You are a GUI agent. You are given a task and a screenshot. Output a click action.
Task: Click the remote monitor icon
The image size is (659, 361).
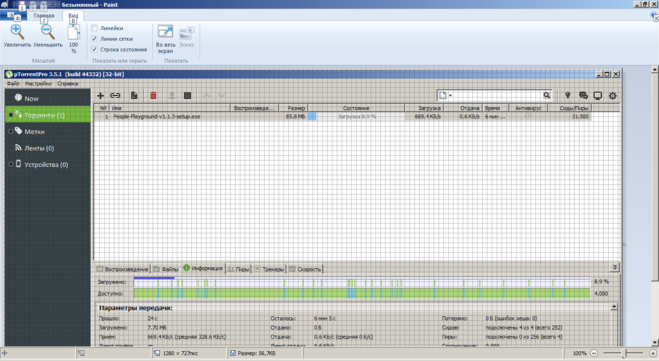tap(598, 96)
